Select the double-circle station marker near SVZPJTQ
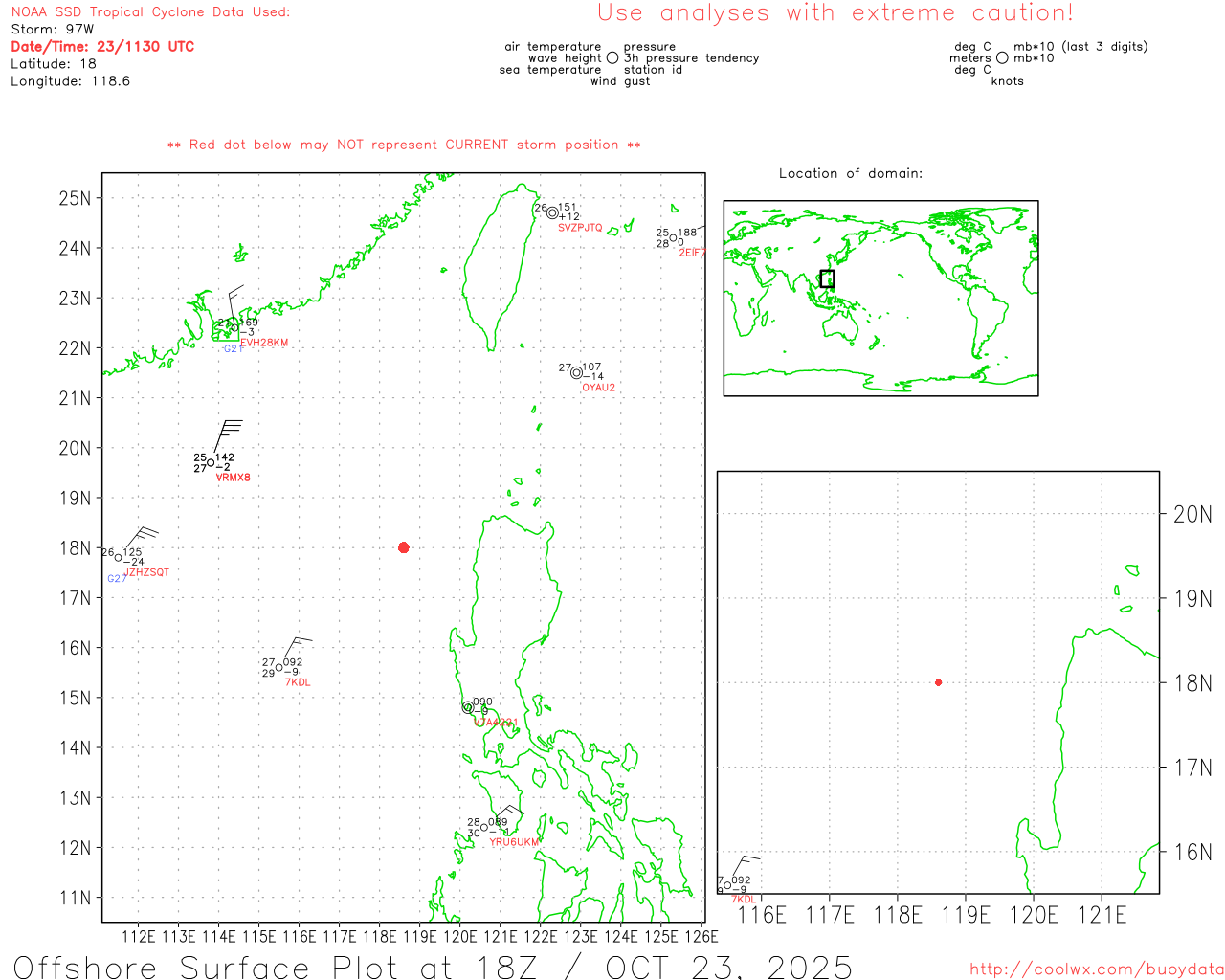 (x=552, y=212)
